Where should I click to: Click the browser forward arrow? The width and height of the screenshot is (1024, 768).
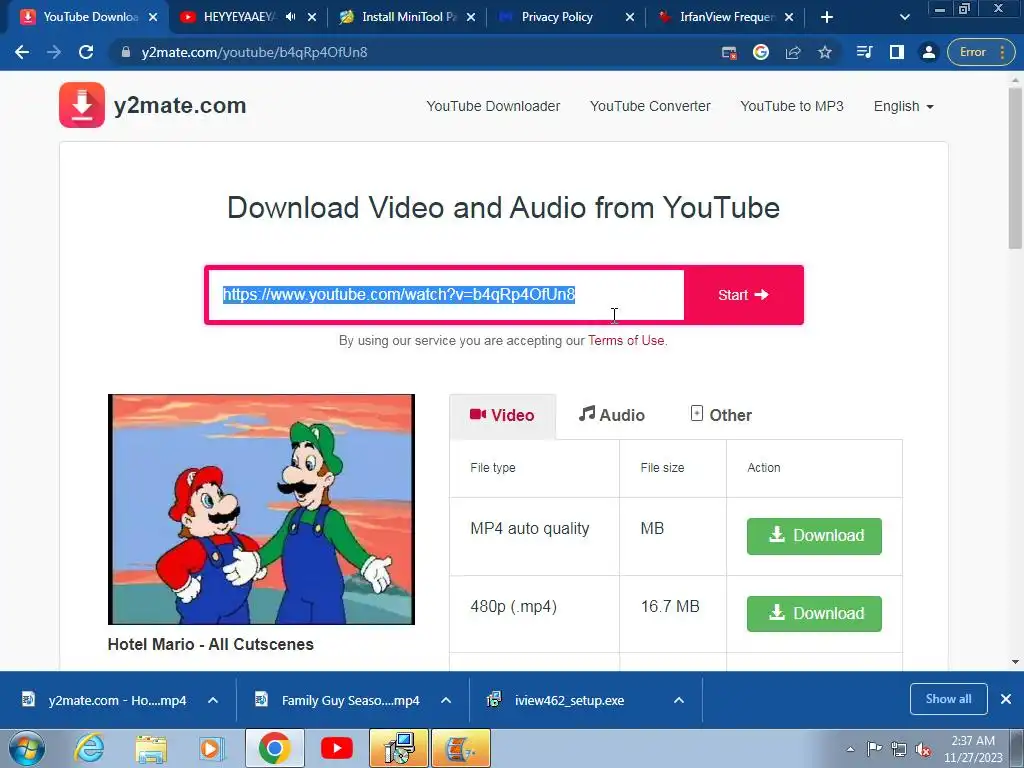click(54, 52)
